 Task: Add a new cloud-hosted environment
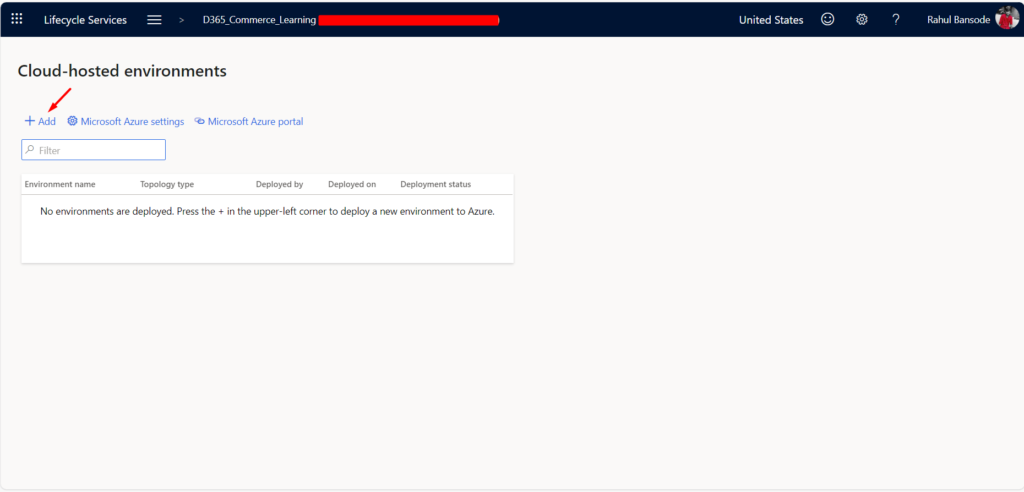pyautogui.click(x=40, y=122)
